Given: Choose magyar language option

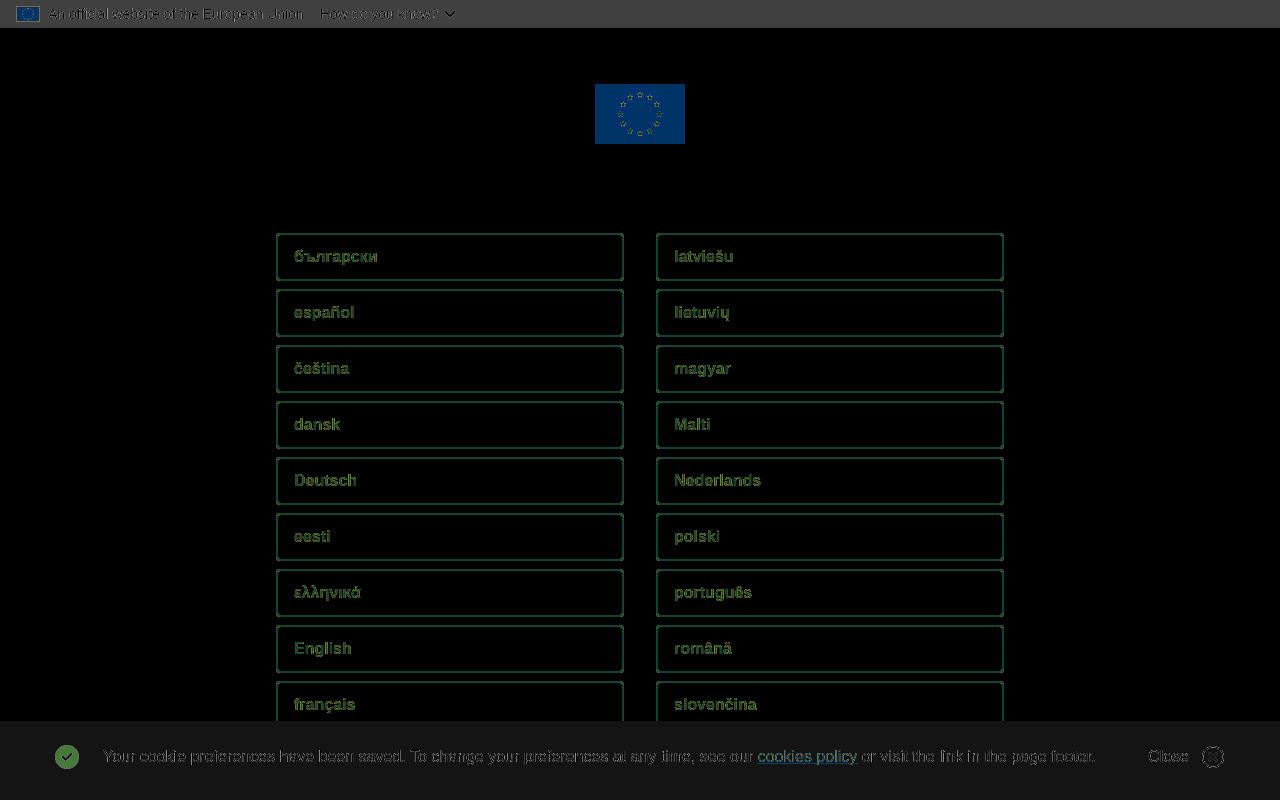Looking at the screenshot, I should [x=830, y=369].
